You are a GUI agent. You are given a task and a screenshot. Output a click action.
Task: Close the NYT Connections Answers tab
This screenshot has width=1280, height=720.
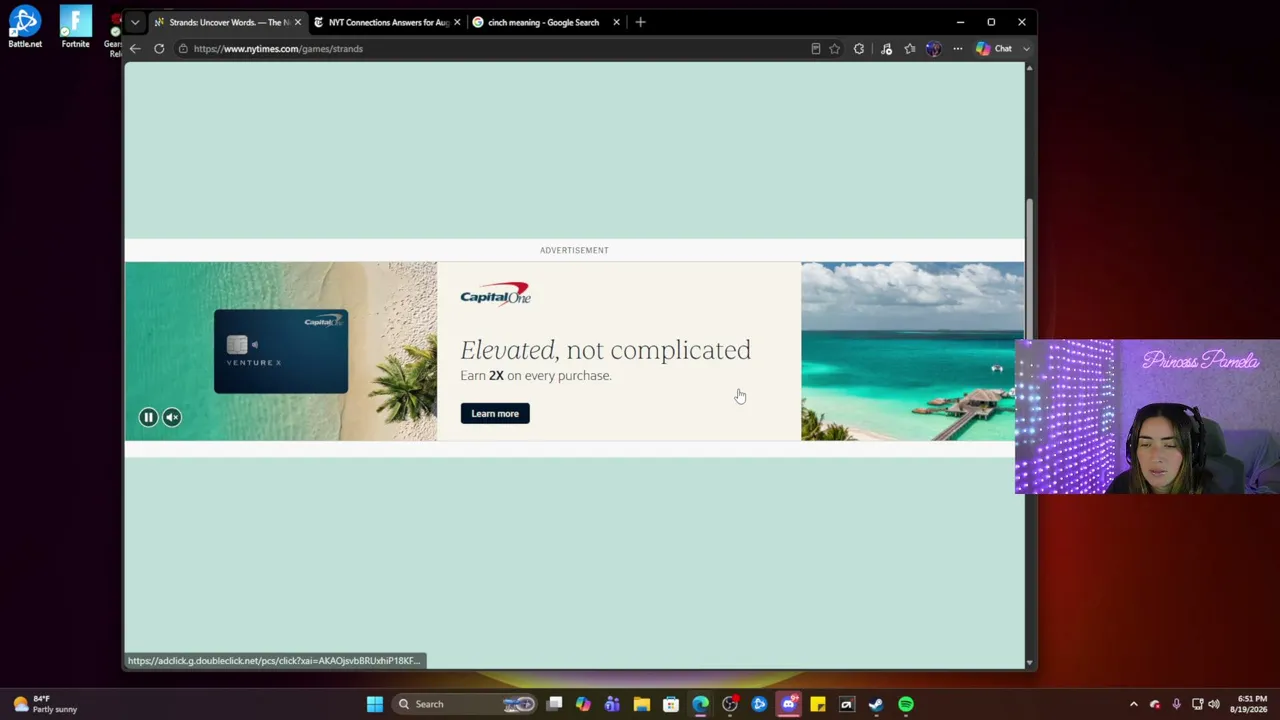(457, 22)
